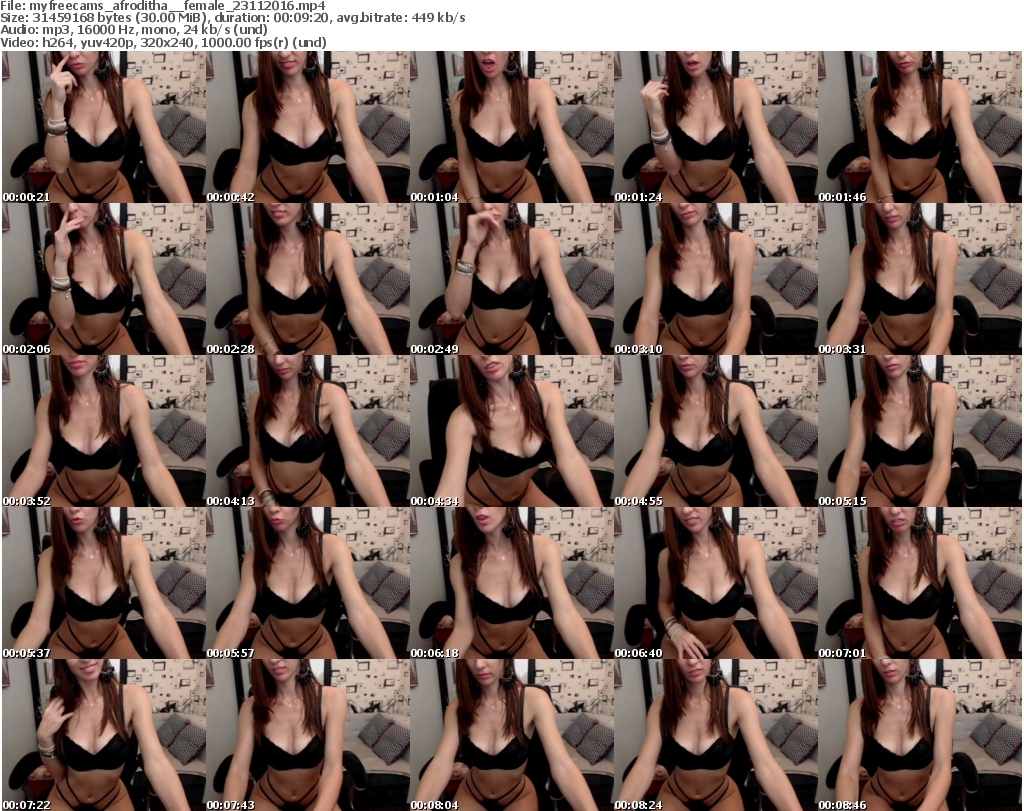Click the Video: h264 info line
The image size is (1024, 811).
click(163, 42)
